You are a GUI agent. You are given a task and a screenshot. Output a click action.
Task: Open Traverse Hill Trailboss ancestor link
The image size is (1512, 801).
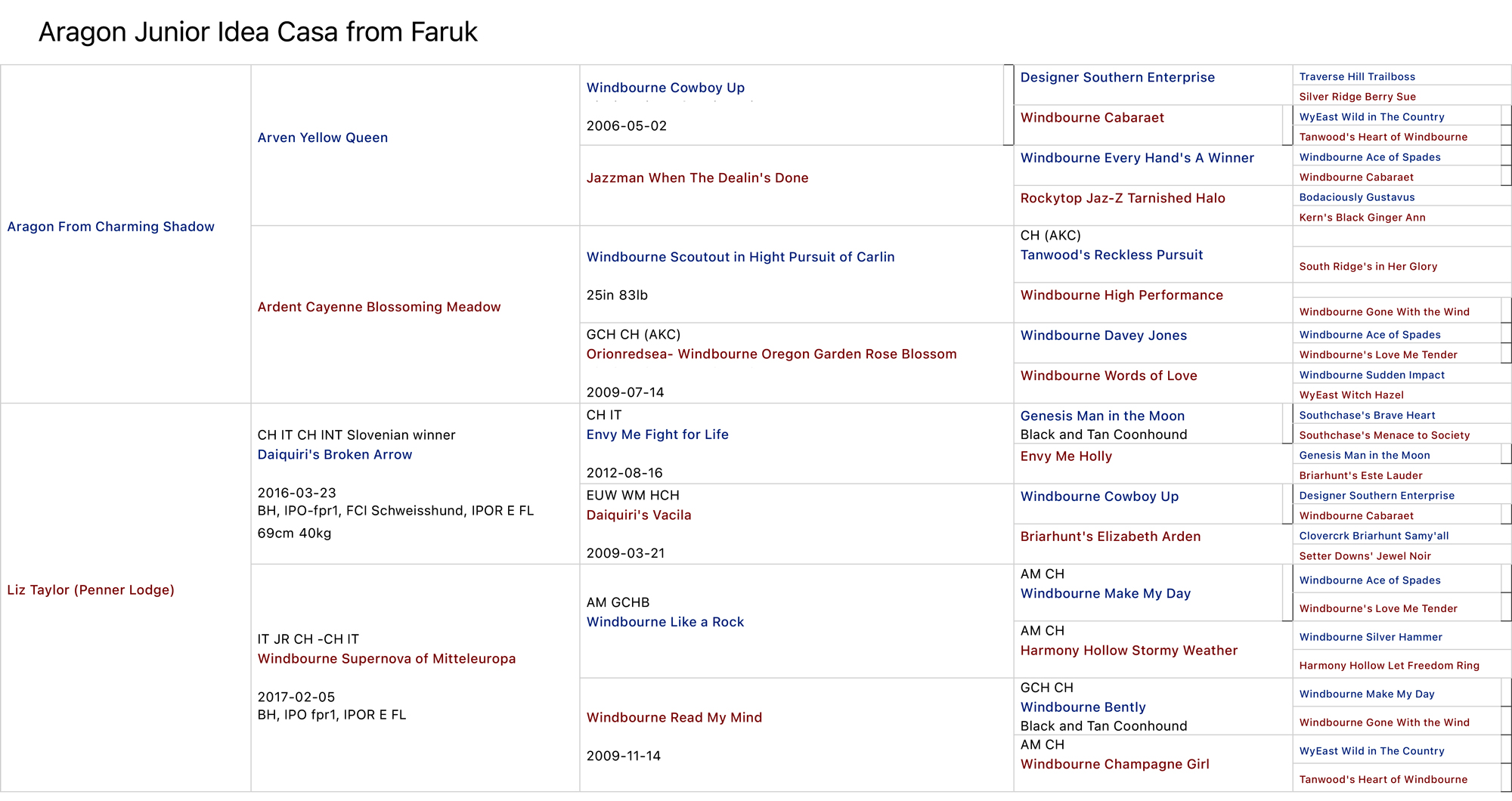click(x=1357, y=76)
